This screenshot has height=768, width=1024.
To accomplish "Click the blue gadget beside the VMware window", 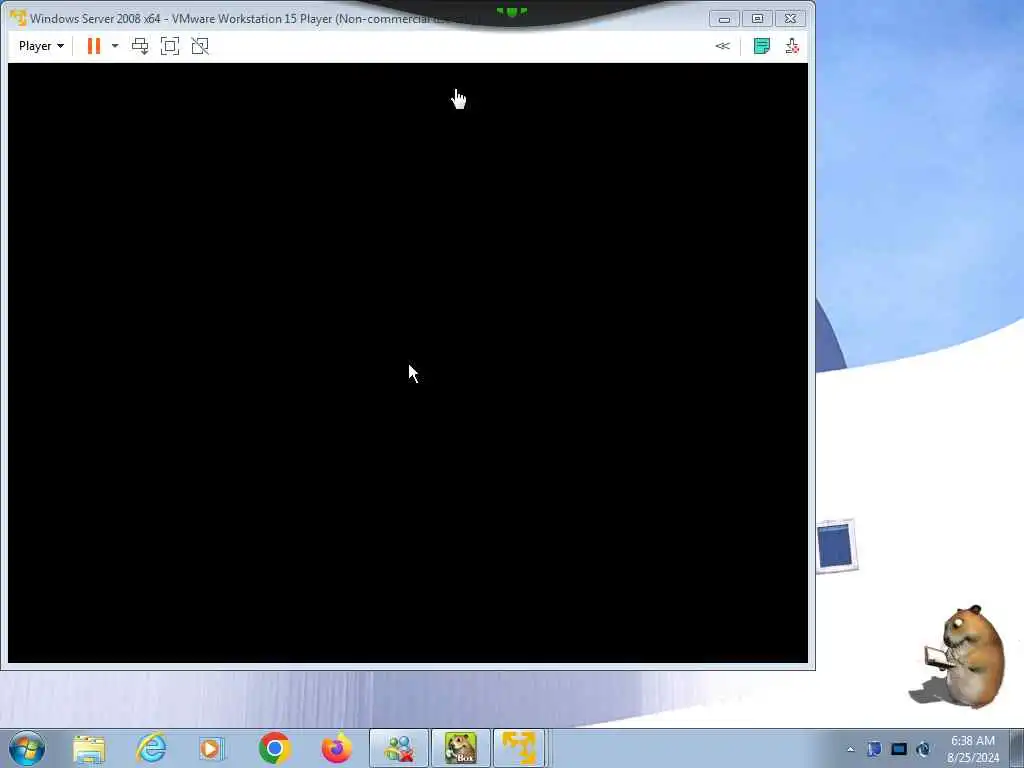I will pyautogui.click(x=836, y=546).
